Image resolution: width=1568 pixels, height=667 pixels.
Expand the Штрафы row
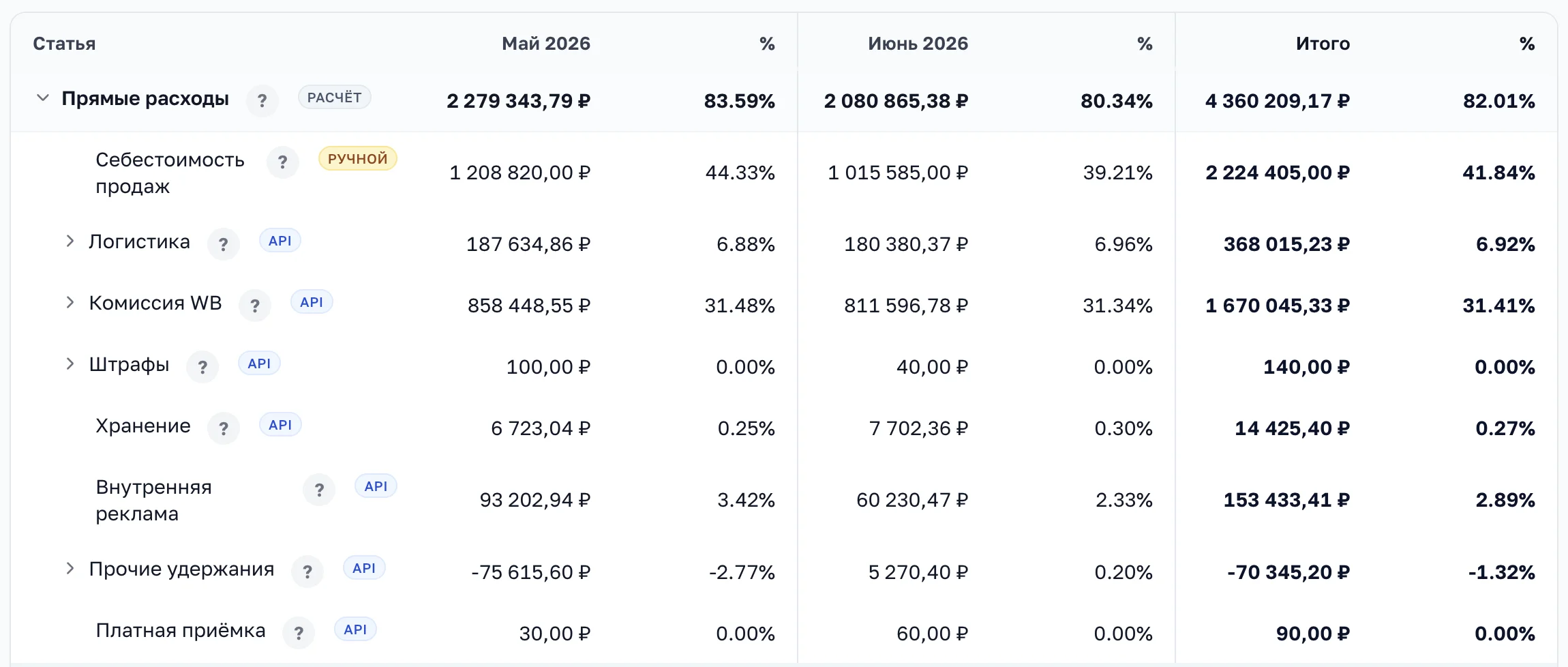70,364
